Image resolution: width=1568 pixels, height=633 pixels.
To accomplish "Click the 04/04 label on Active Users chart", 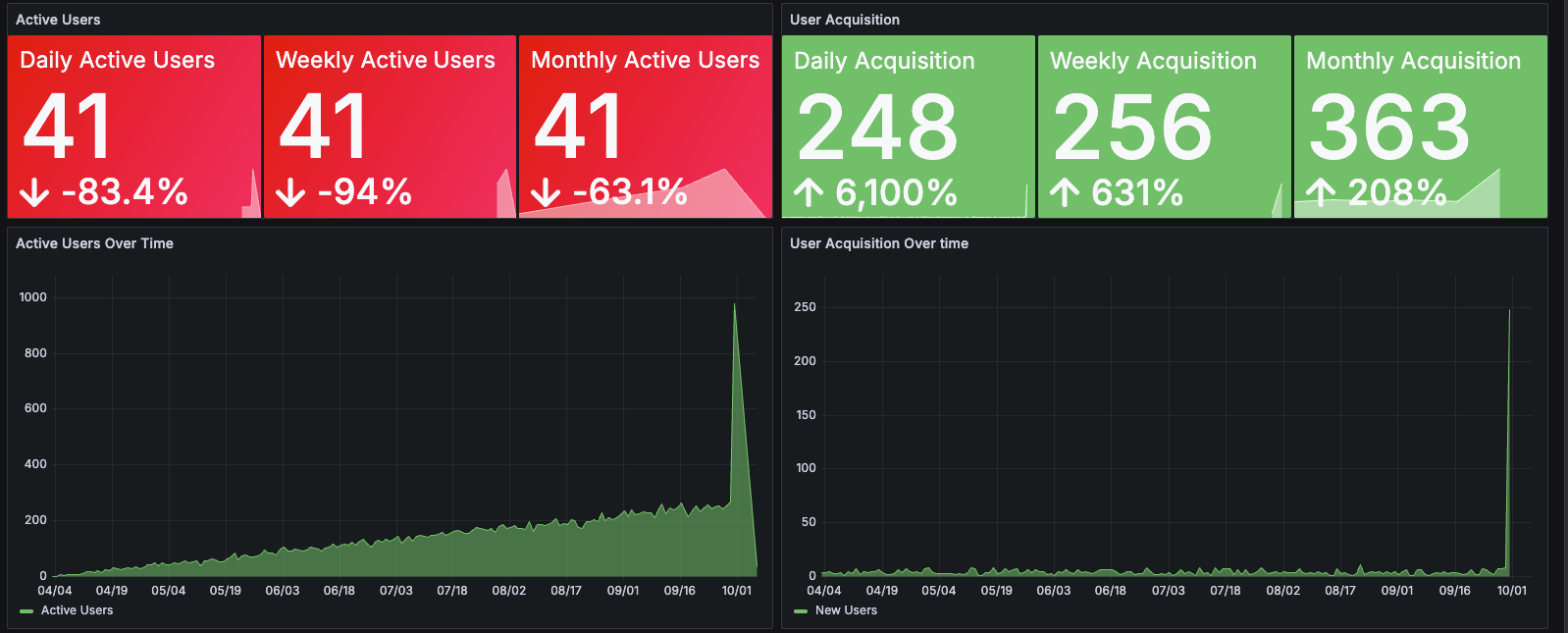I will click(55, 591).
